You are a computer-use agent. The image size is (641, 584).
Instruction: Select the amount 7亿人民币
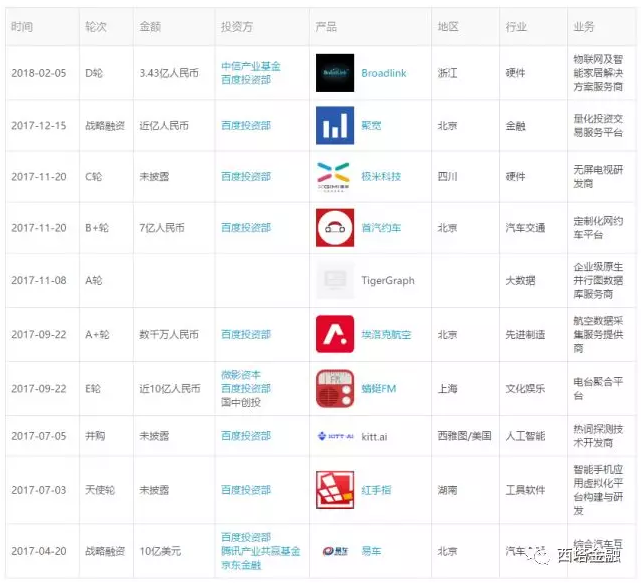[162, 228]
